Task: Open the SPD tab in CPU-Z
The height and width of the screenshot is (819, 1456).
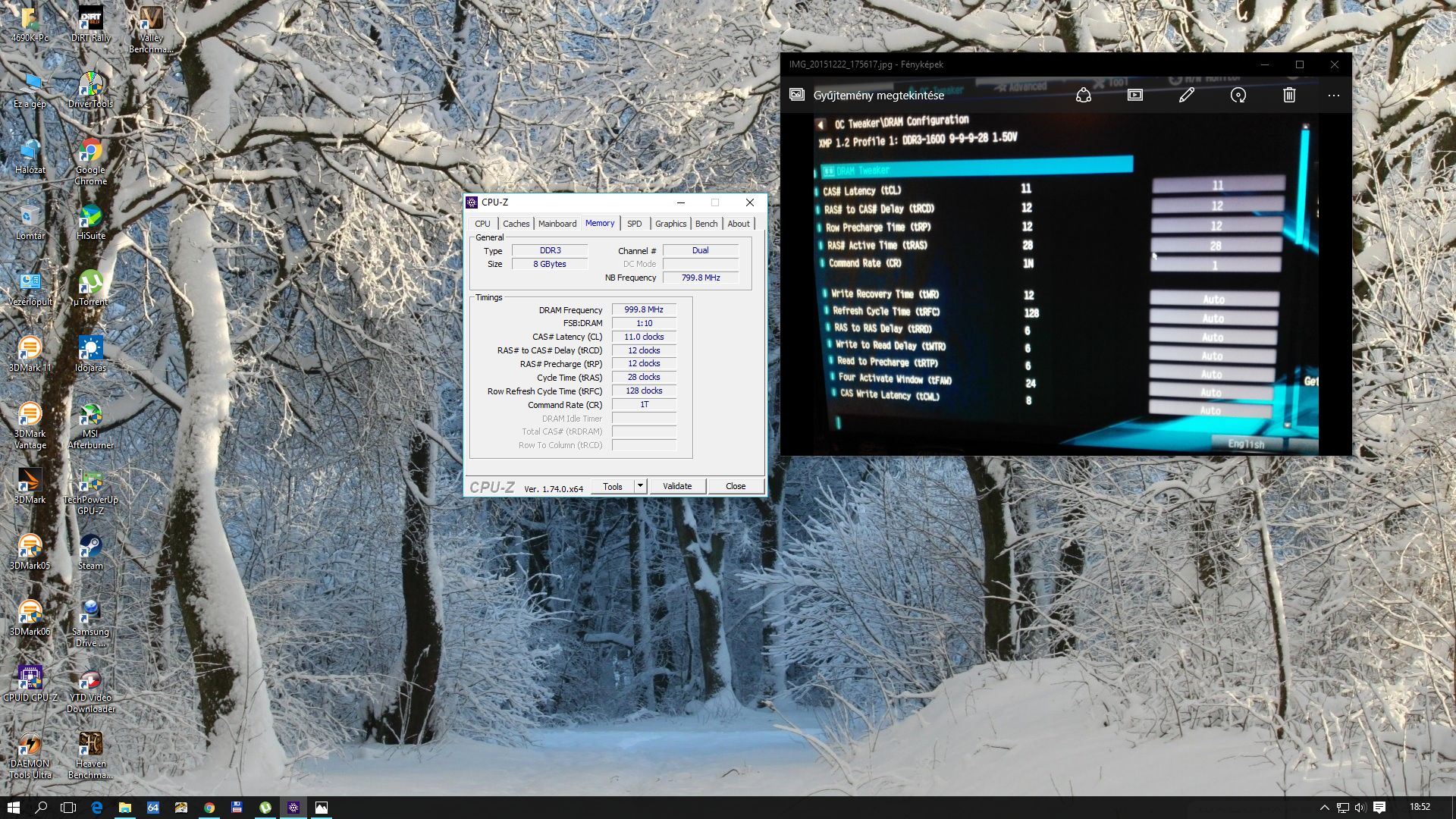Action: [x=635, y=224]
